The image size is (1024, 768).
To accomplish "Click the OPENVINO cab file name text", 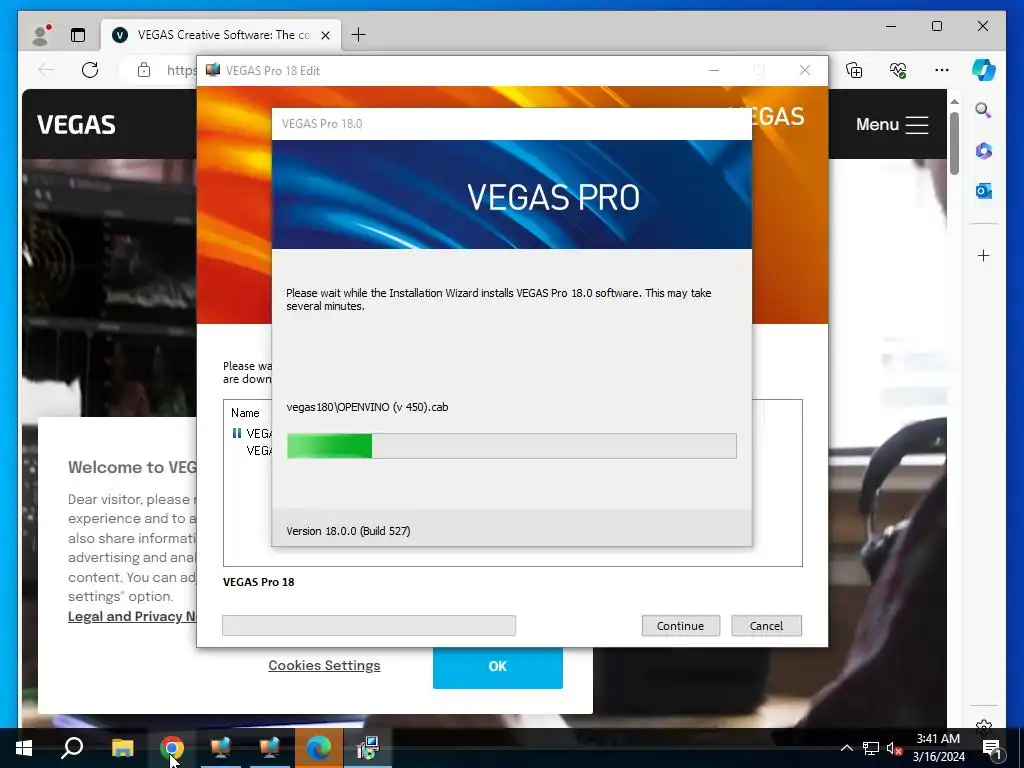I will 367,407.
